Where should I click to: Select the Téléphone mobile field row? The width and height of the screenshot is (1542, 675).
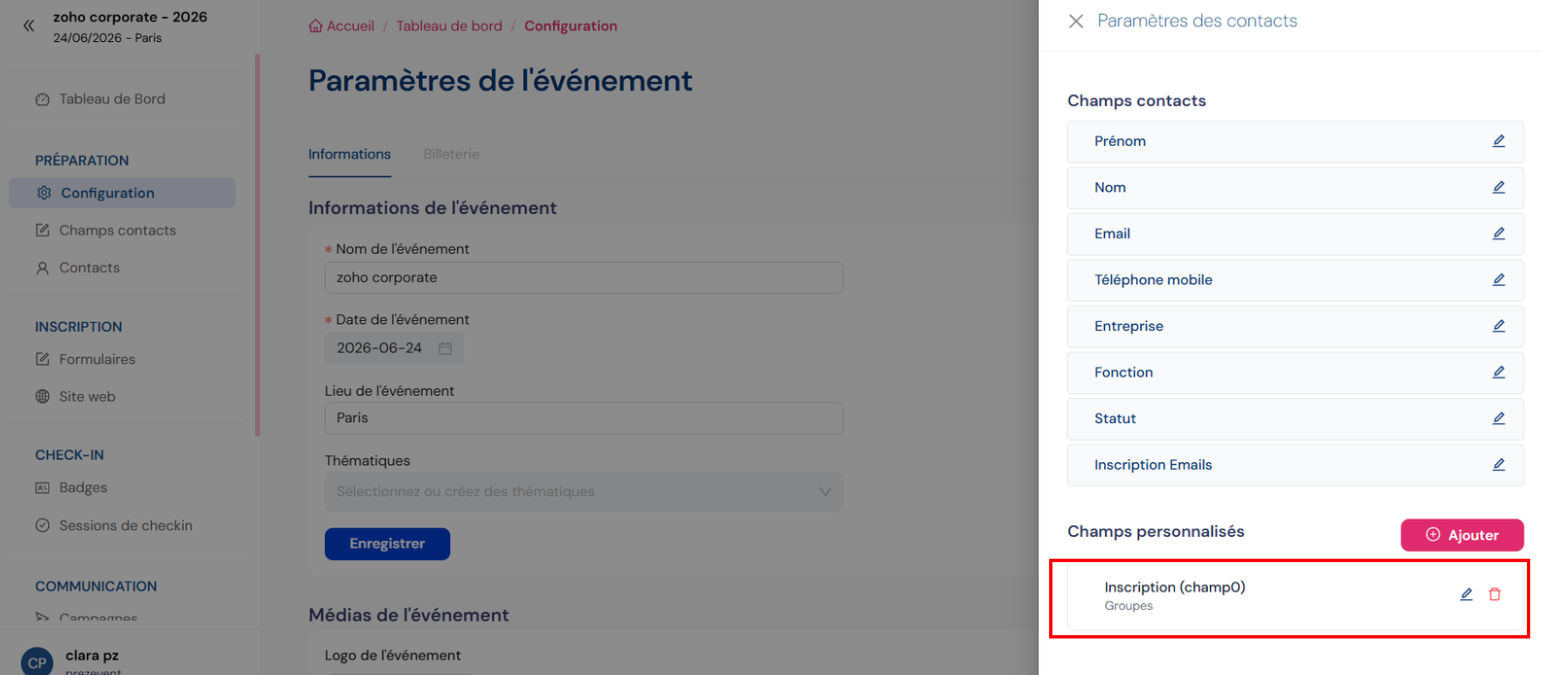coord(1295,280)
